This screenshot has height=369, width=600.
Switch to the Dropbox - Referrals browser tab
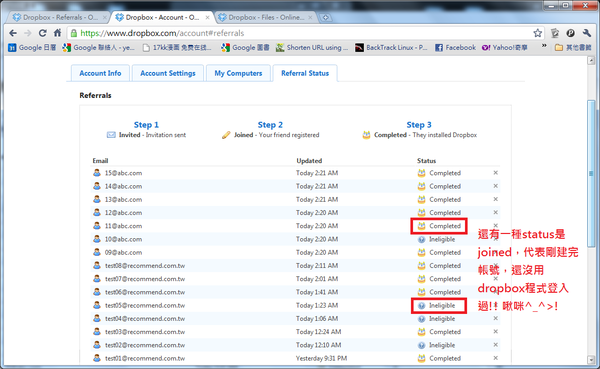(x=59, y=17)
